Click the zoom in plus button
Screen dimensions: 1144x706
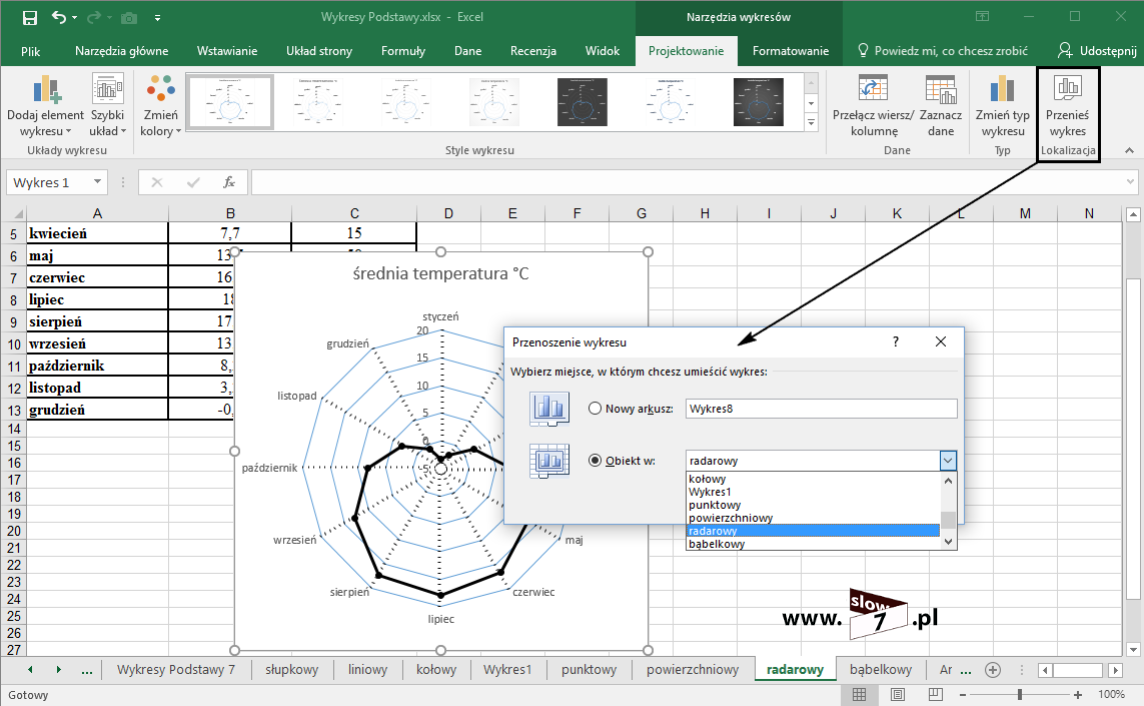(x=1078, y=695)
